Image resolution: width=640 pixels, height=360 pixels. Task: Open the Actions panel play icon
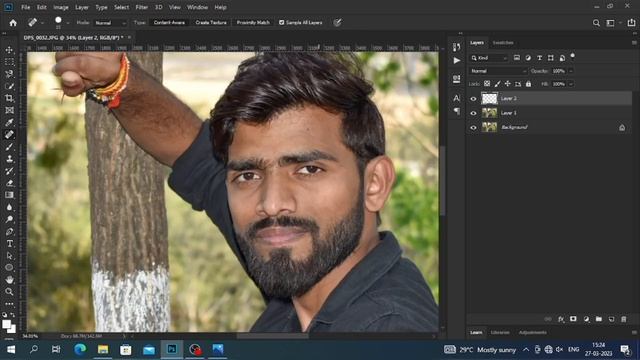point(456,60)
